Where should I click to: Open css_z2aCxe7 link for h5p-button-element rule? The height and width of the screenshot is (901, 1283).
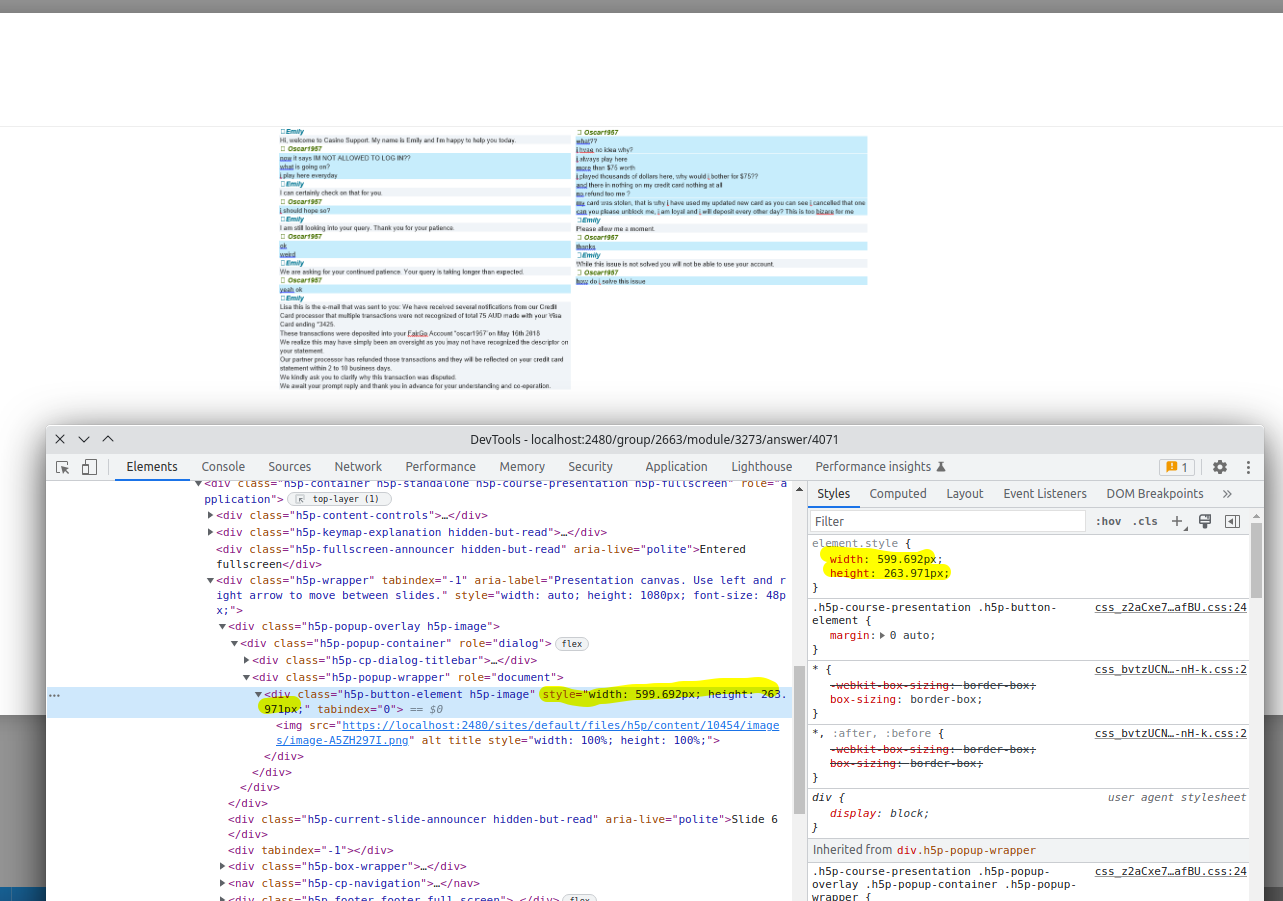1170,608
